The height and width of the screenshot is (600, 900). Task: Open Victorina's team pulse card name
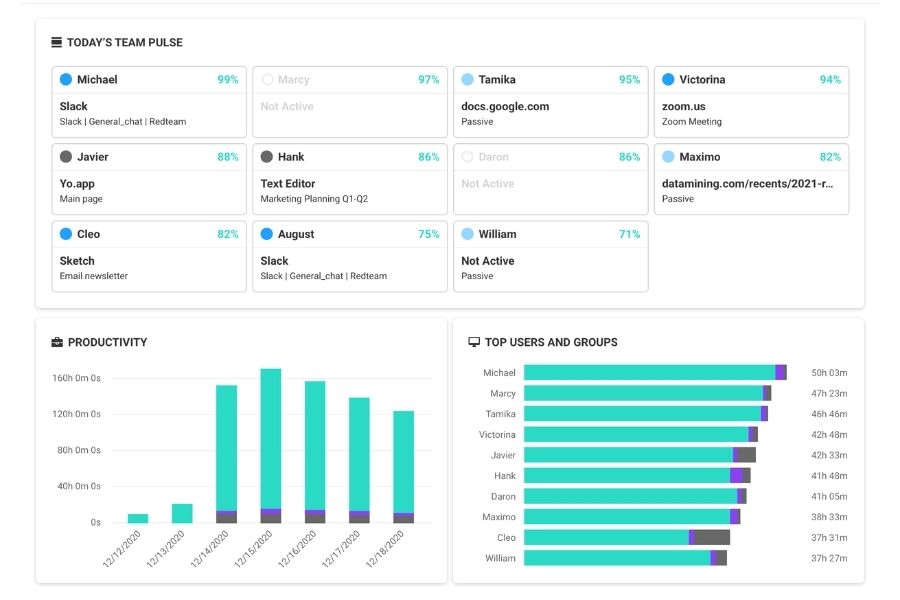click(x=702, y=79)
